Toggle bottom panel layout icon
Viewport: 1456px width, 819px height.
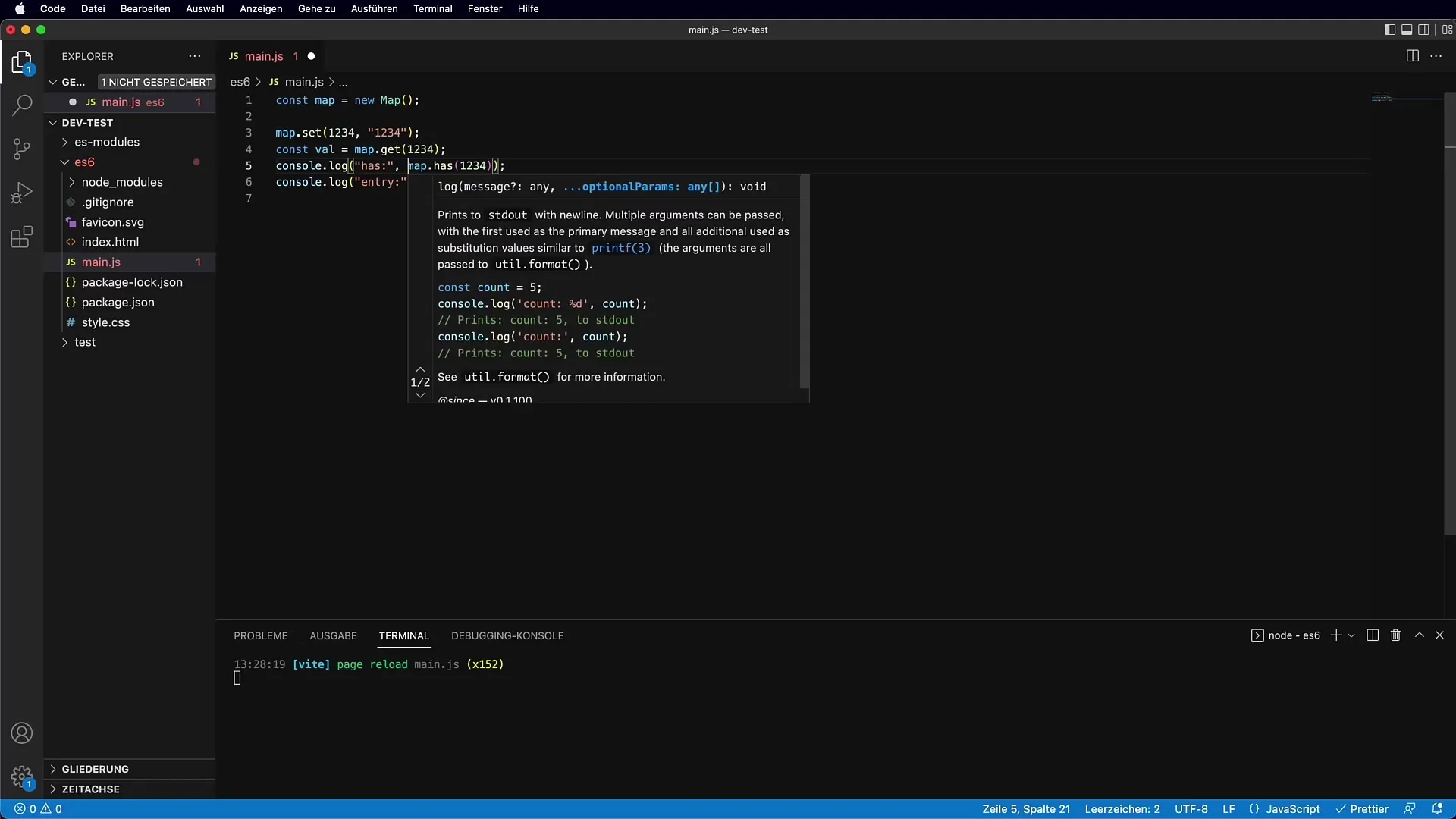pyautogui.click(x=1407, y=30)
